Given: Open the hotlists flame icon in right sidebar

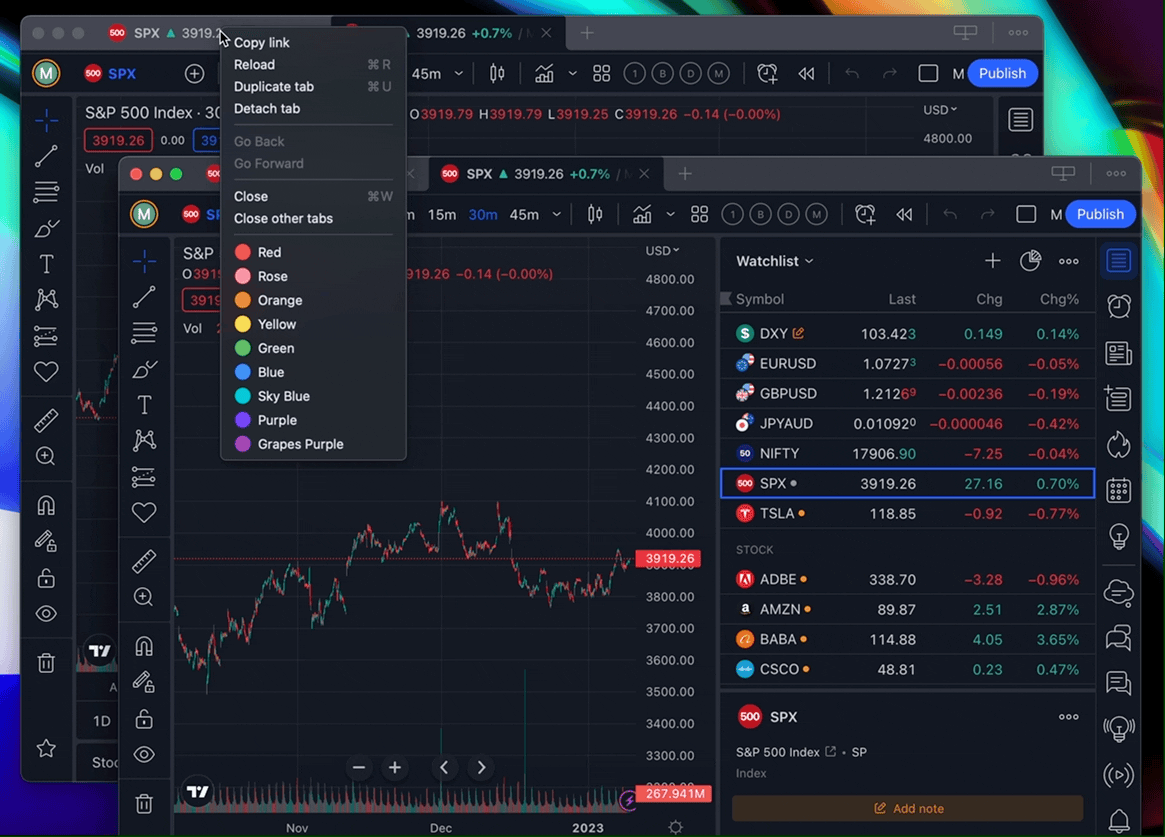Looking at the screenshot, I should click(1118, 445).
